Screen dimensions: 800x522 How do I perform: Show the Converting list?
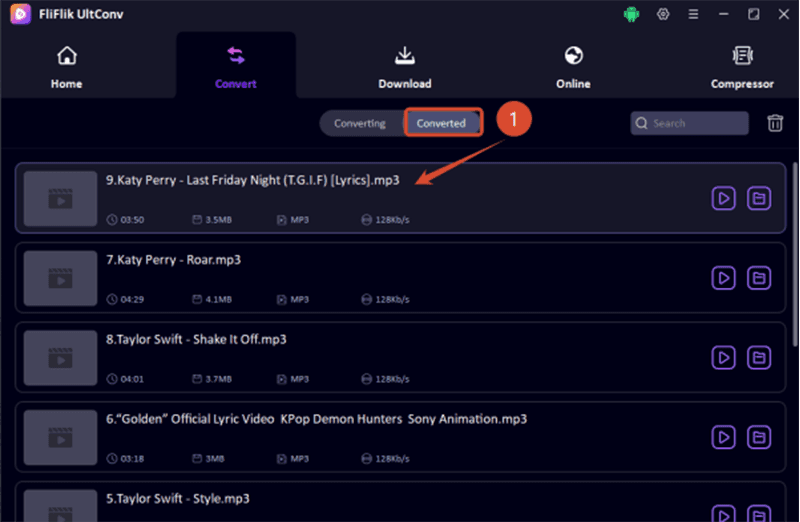(360, 123)
